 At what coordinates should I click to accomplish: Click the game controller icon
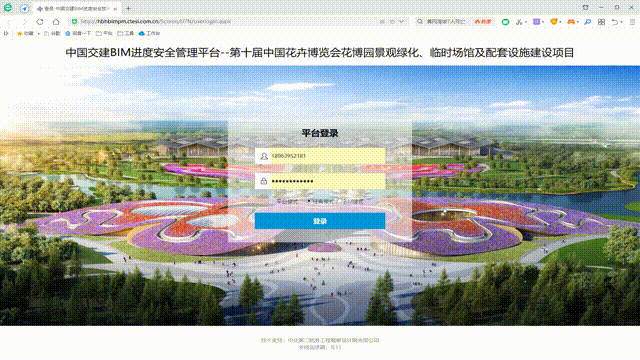571,22
